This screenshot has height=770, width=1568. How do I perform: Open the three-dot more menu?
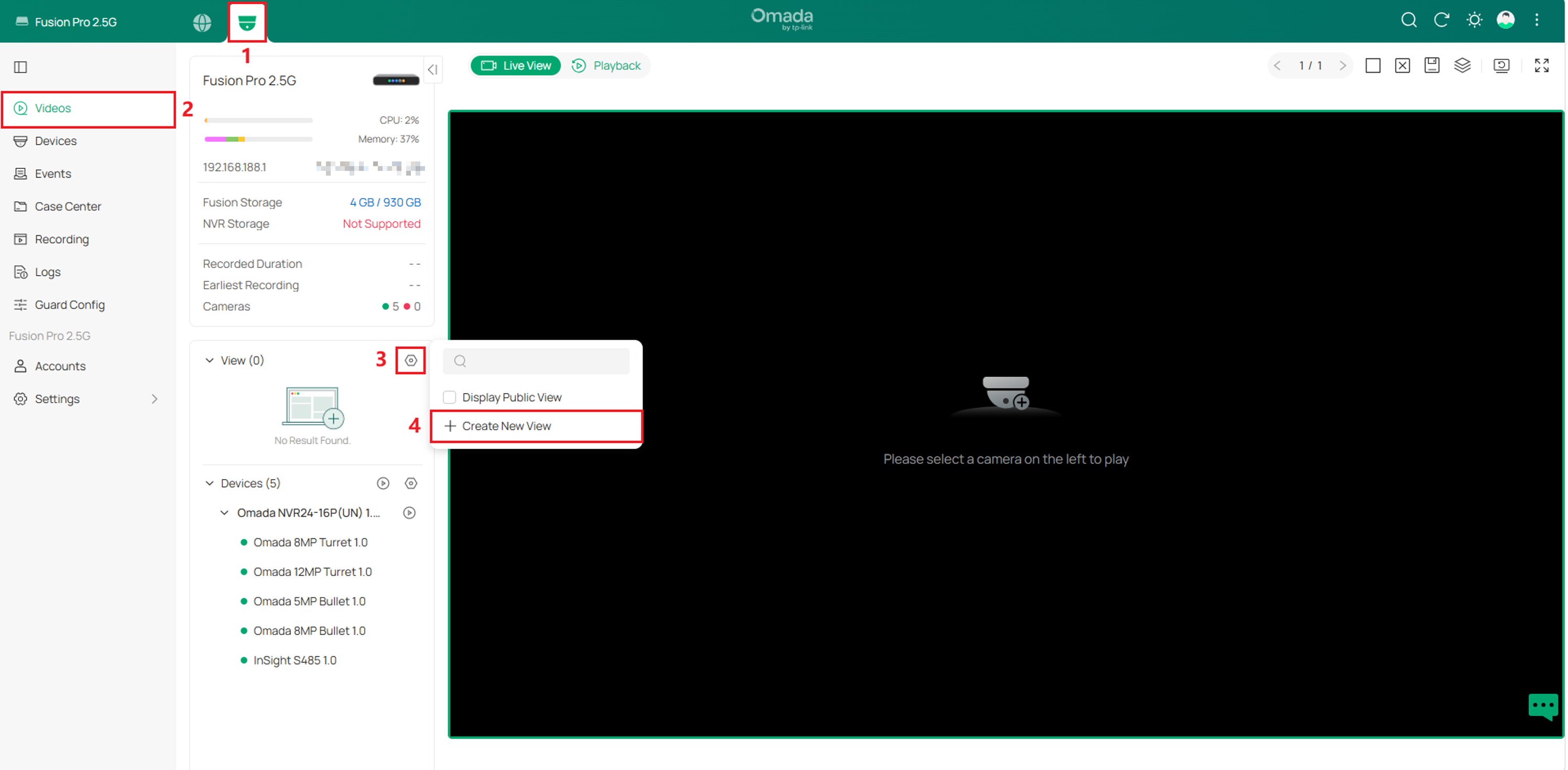1537,20
